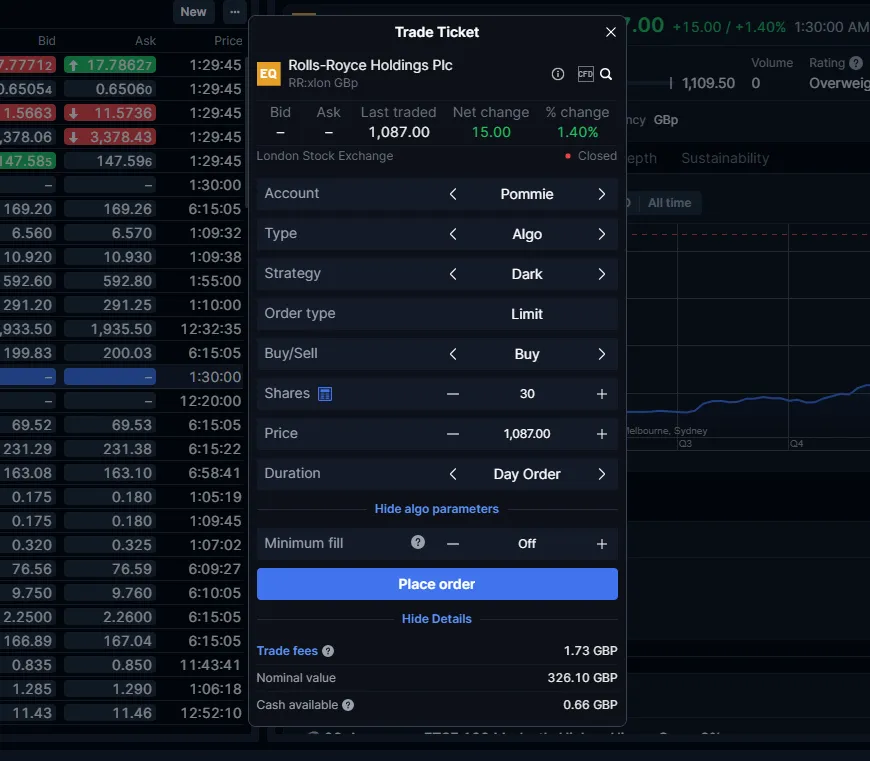Increase Minimum fill value

(x=601, y=544)
